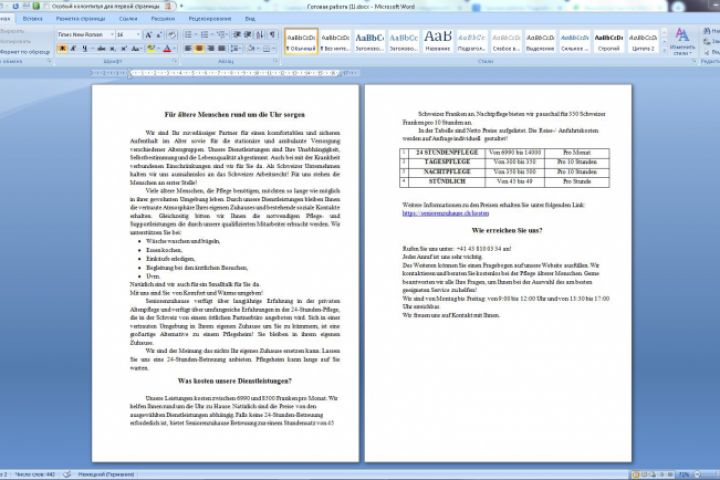Align text left
Image resolution: width=720 pixels, height=480 pixels.
point(188,48)
